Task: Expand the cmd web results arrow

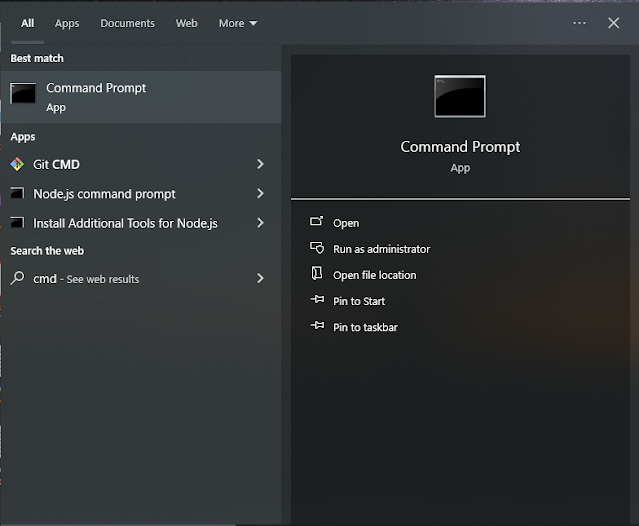Action: point(260,278)
